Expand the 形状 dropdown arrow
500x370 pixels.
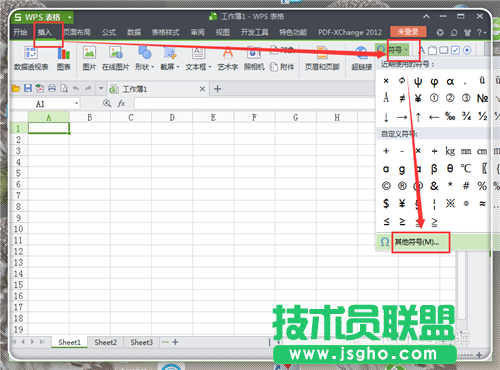click(x=153, y=67)
